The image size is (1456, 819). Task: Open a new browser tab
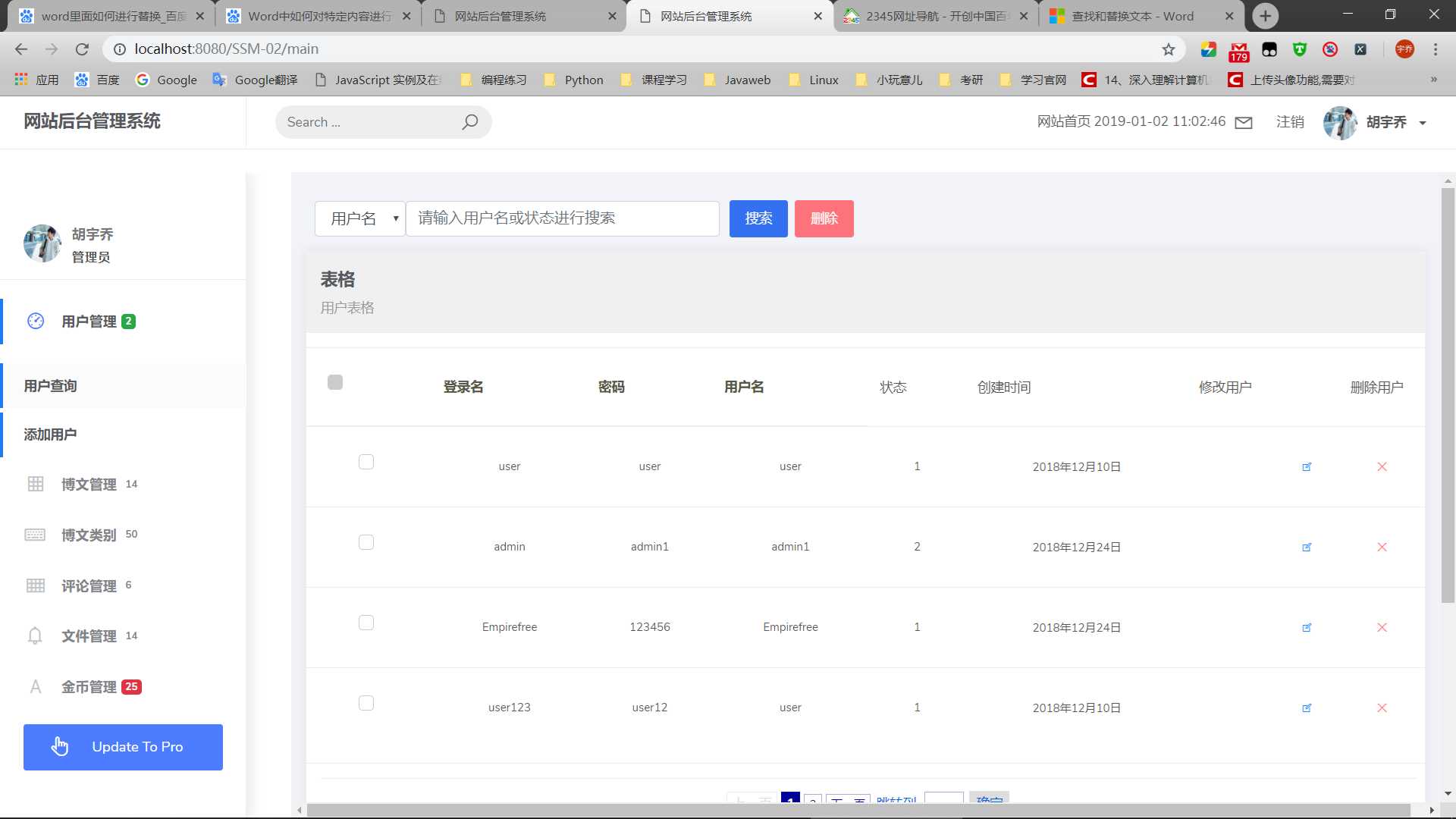coord(1265,16)
